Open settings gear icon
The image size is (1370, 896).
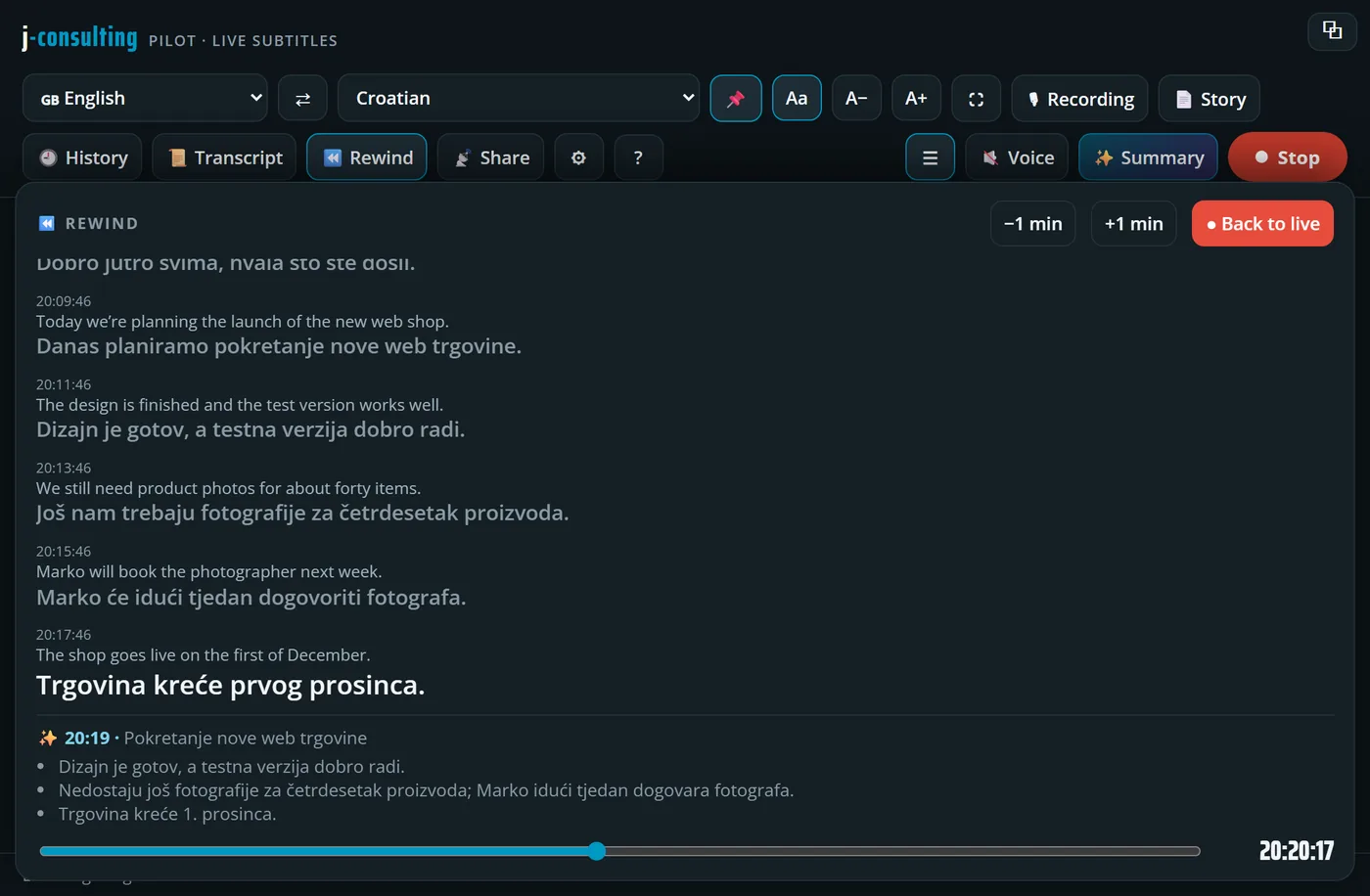(x=578, y=157)
